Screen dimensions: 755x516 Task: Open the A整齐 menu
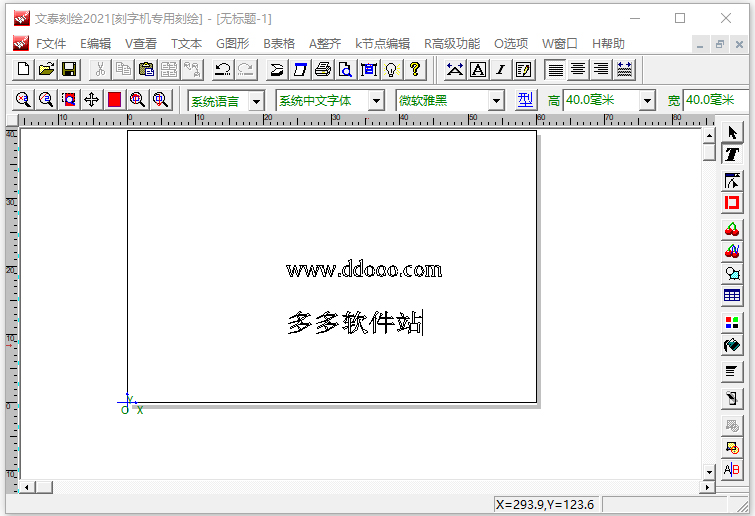tap(325, 44)
